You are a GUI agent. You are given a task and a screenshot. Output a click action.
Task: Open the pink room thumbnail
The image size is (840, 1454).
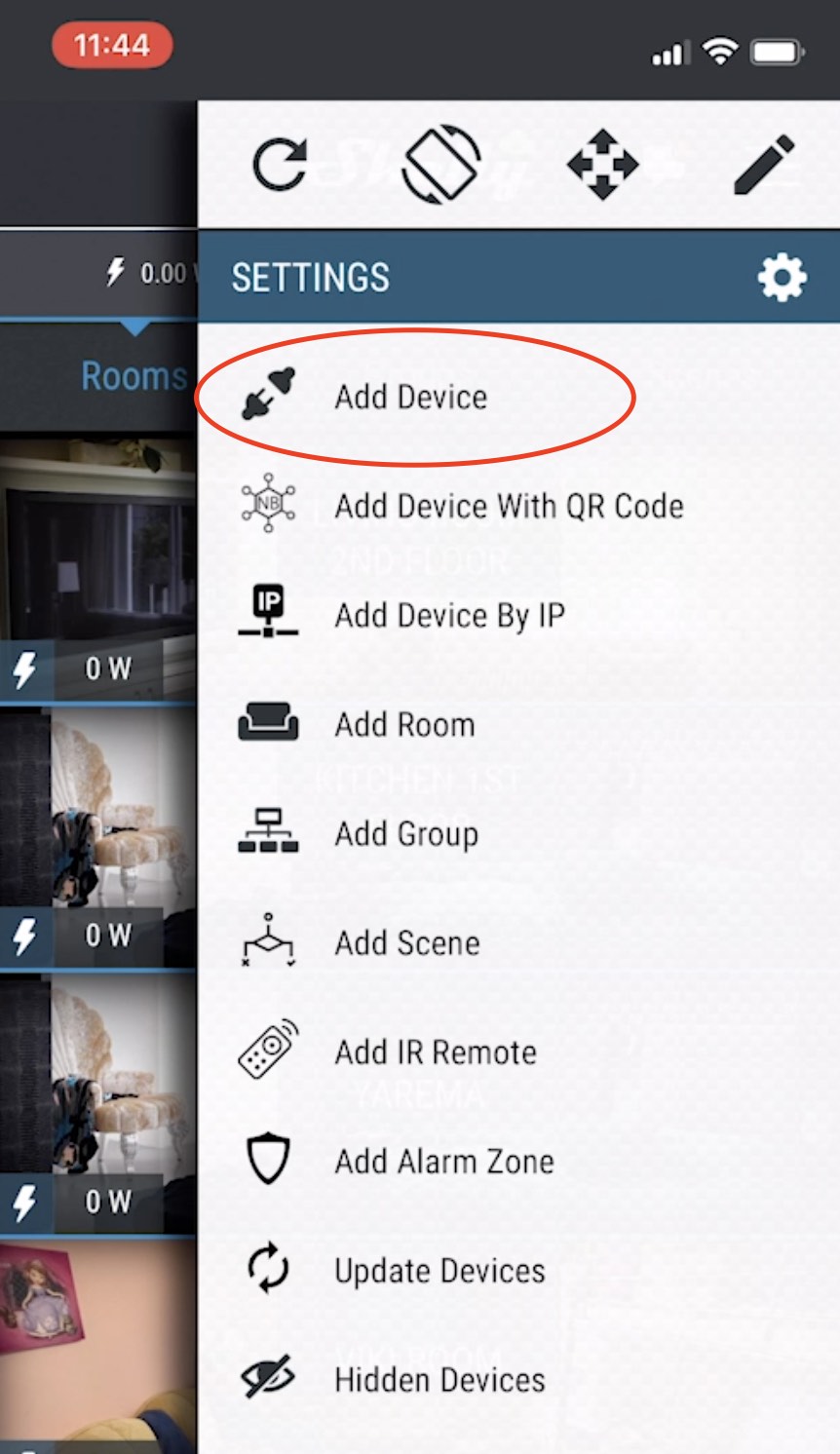(x=98, y=1345)
